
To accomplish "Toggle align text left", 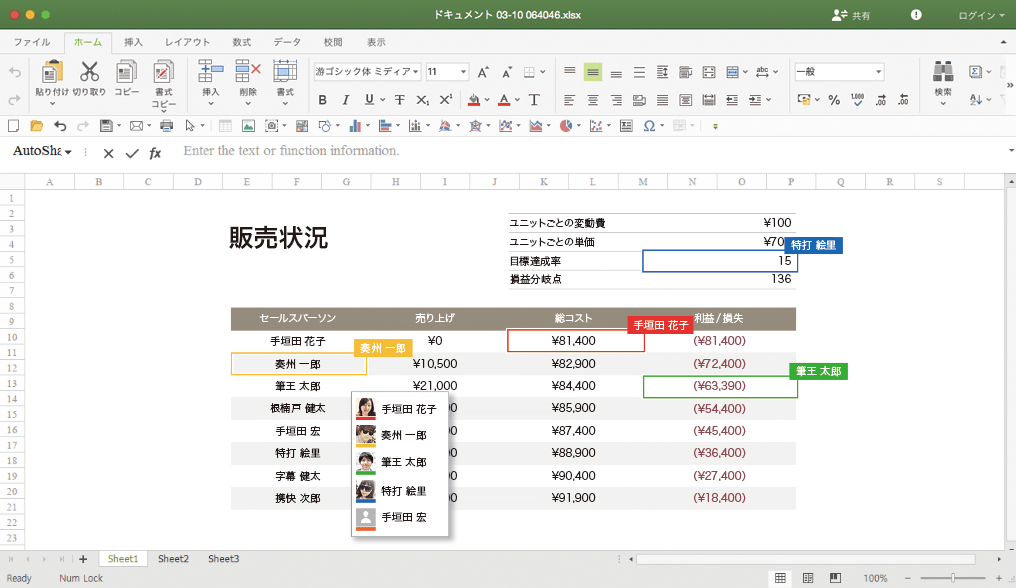I will [570, 100].
